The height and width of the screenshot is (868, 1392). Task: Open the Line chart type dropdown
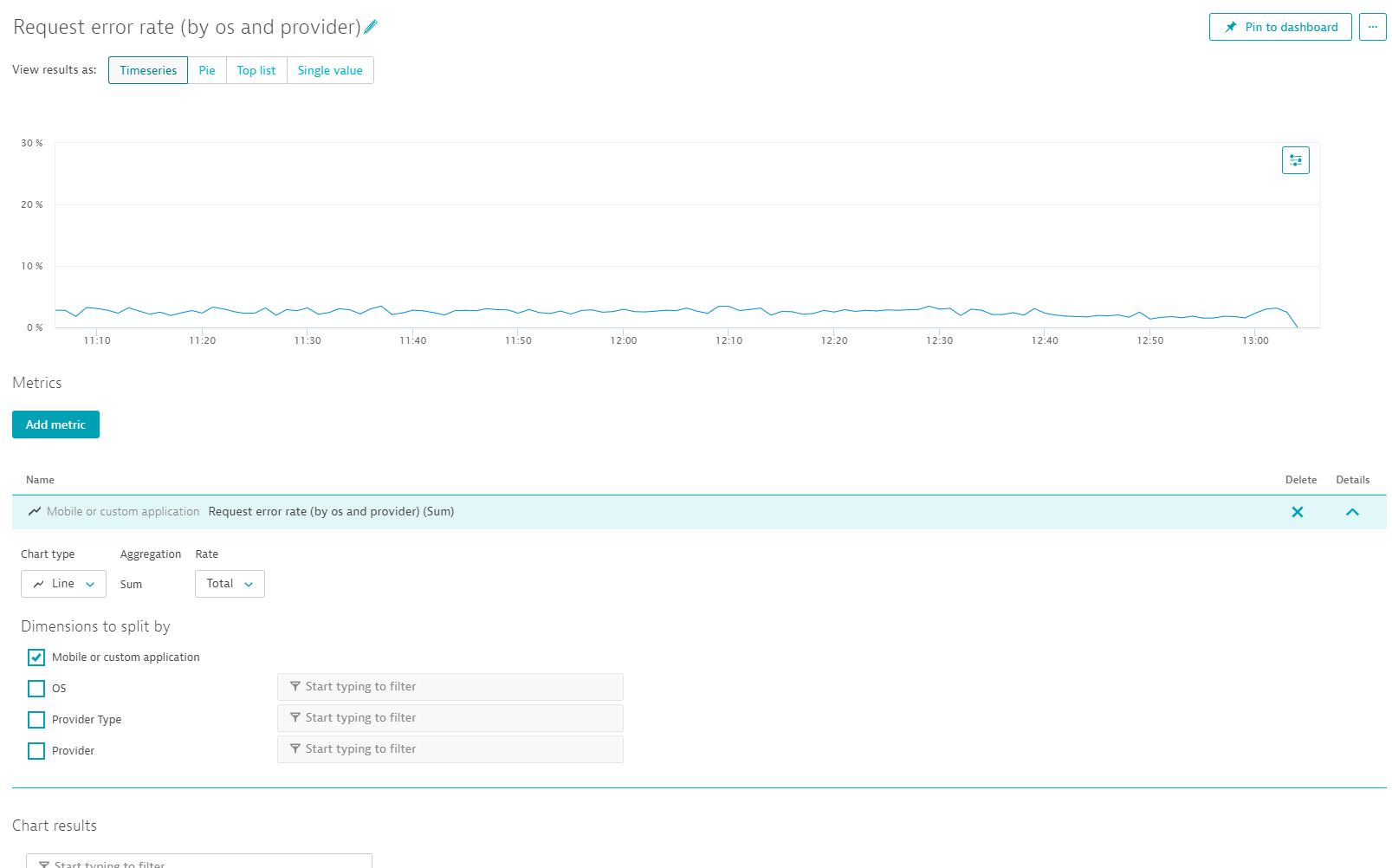(x=63, y=584)
